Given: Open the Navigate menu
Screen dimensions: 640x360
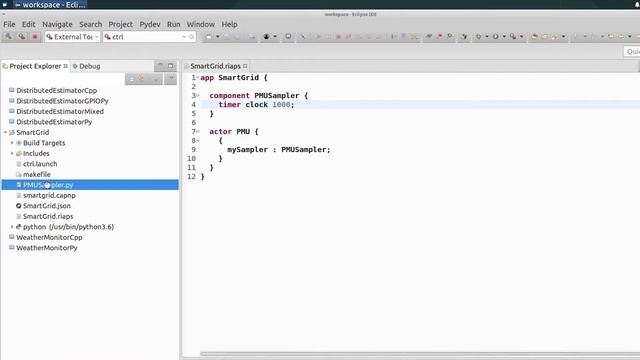Looking at the screenshot, I should (57, 24).
